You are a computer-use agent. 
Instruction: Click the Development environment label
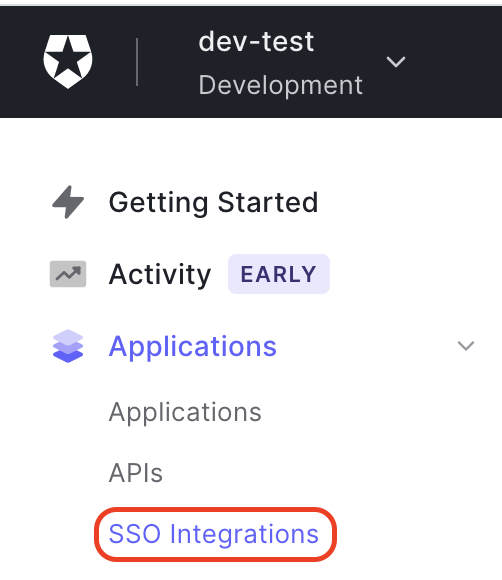[x=280, y=86]
